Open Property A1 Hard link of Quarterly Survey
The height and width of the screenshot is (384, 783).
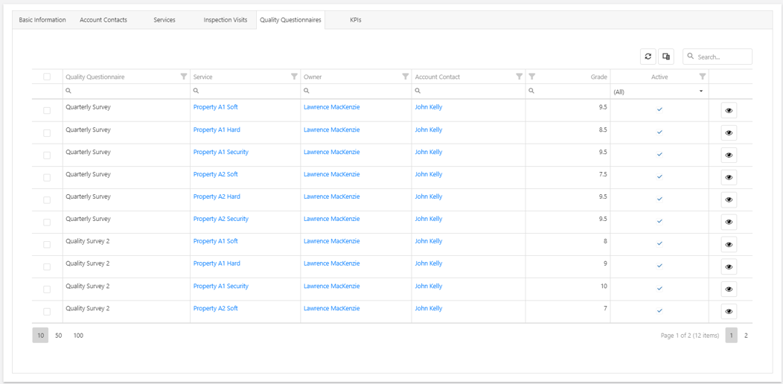click(x=217, y=130)
